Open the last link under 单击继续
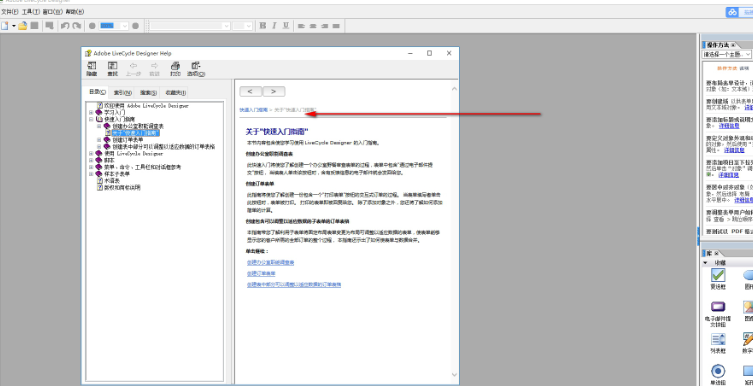Viewport: 753px width, 386px height. pos(294,285)
